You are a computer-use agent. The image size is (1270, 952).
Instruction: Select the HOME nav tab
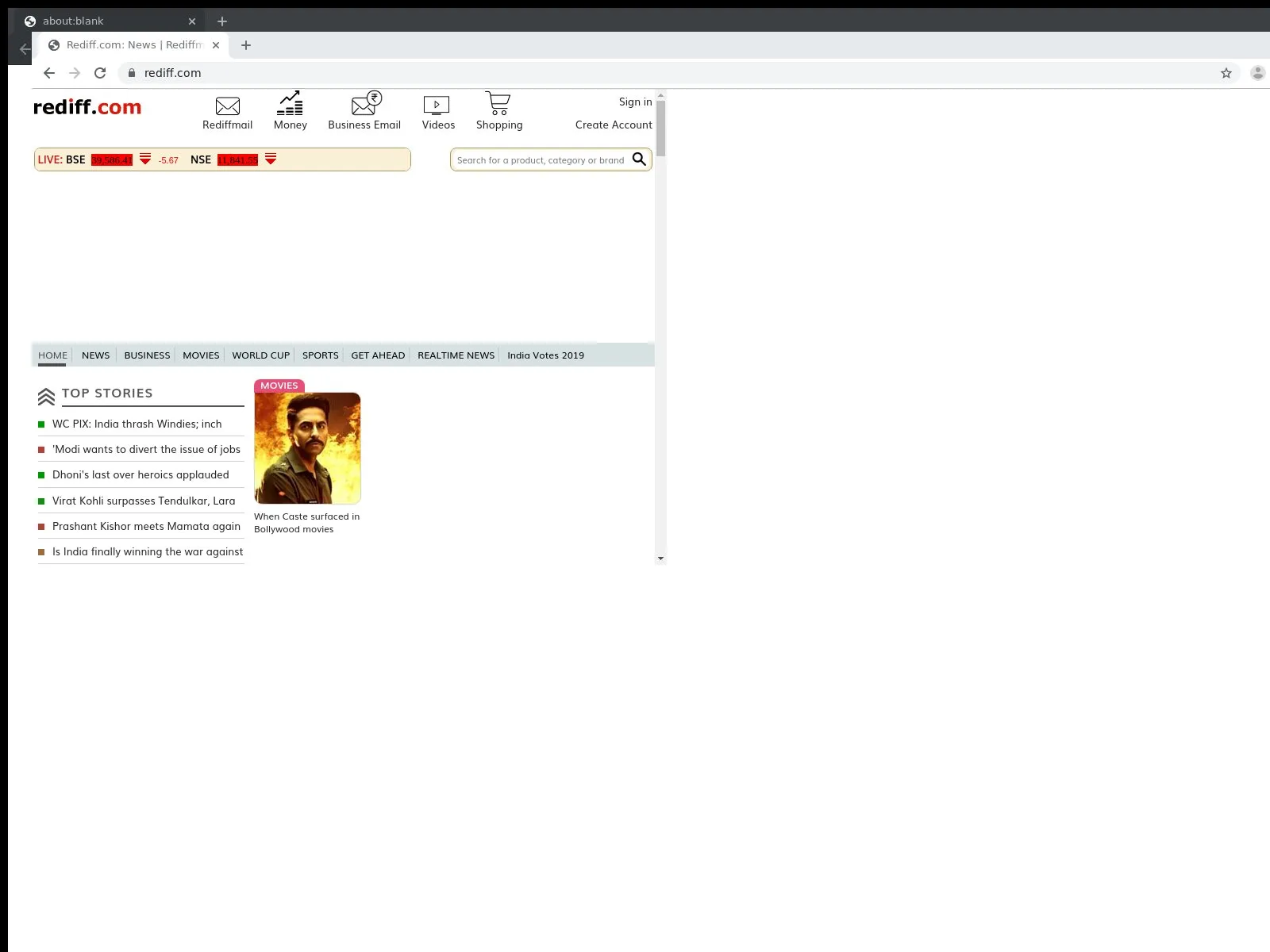53,355
